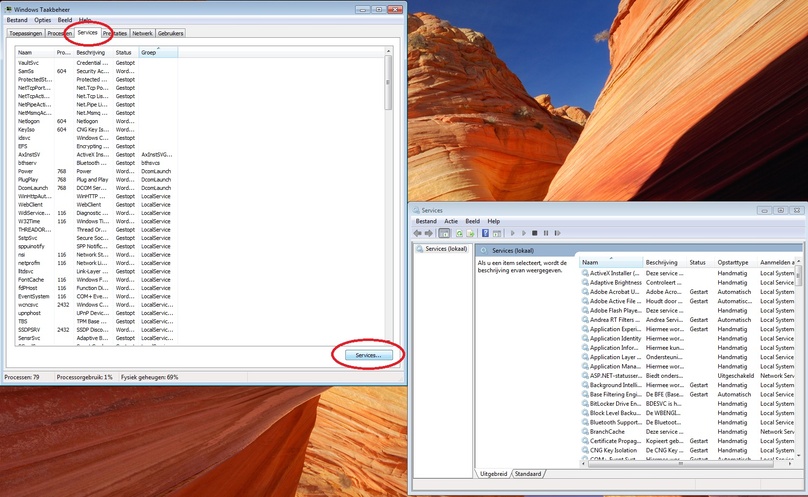Click the Stop Service square icon

(534, 234)
